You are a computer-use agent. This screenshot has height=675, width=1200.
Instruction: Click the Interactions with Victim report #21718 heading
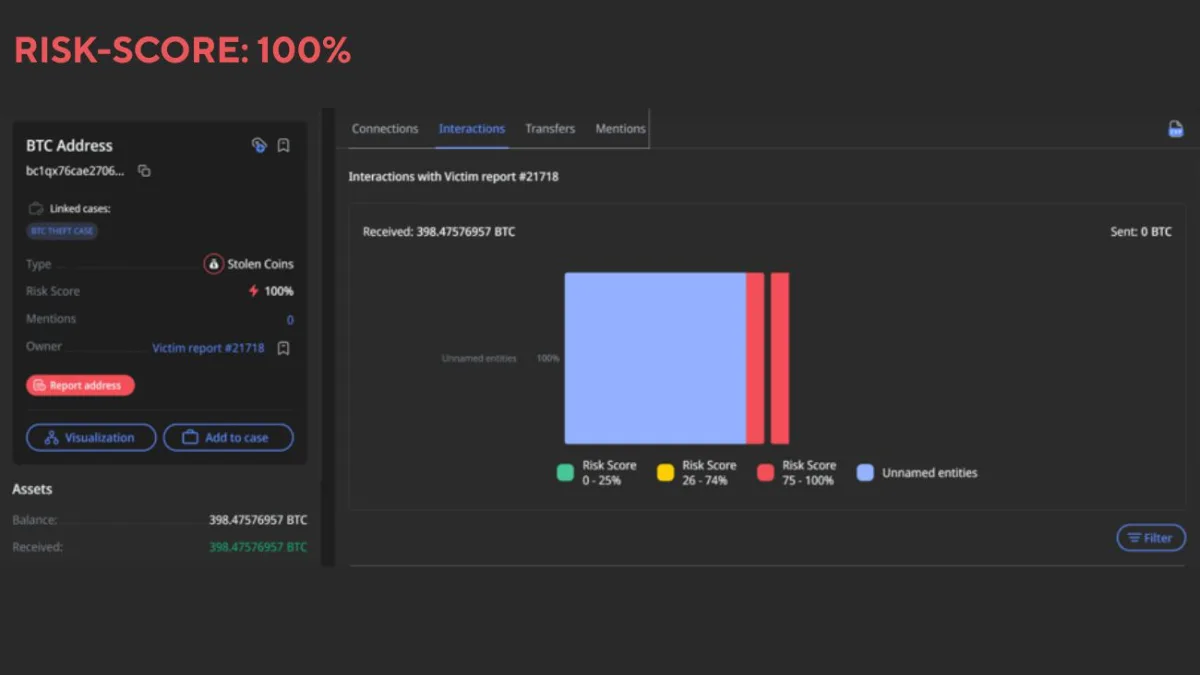pyautogui.click(x=453, y=177)
